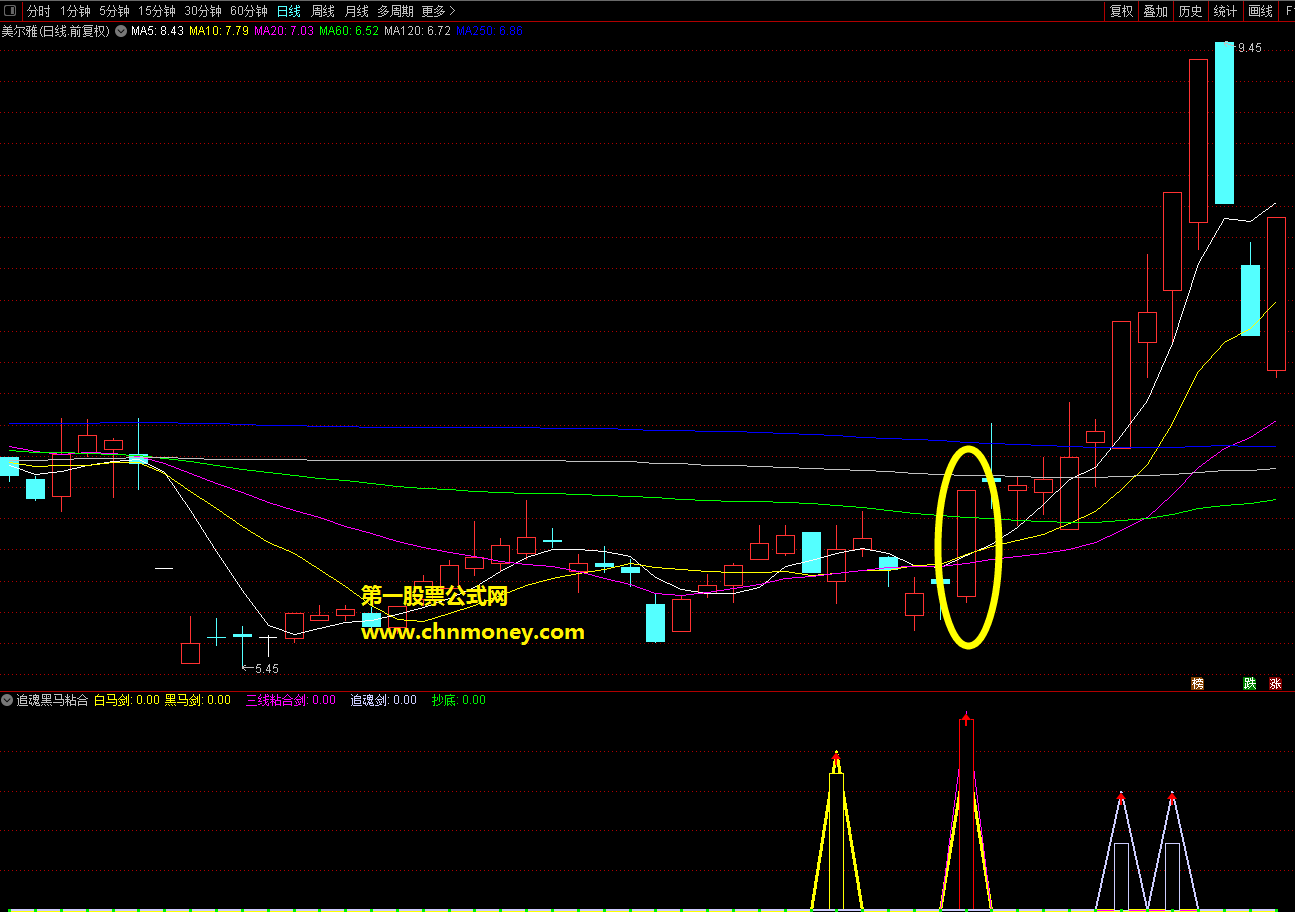The height and width of the screenshot is (912, 1295).
Task: Switch to 分时 intraday view
Action: (x=38, y=11)
